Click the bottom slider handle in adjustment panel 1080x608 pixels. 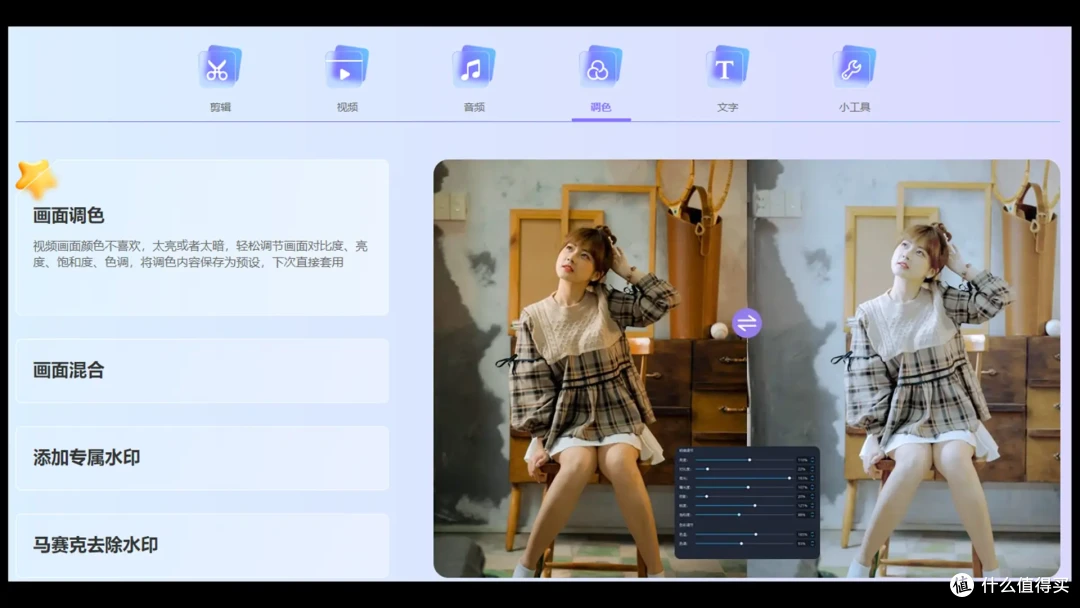coord(741,543)
